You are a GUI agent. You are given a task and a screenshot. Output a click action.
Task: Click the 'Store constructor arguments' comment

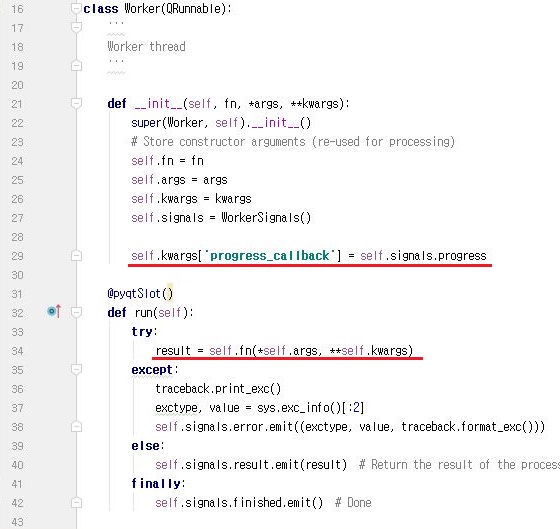click(x=293, y=142)
